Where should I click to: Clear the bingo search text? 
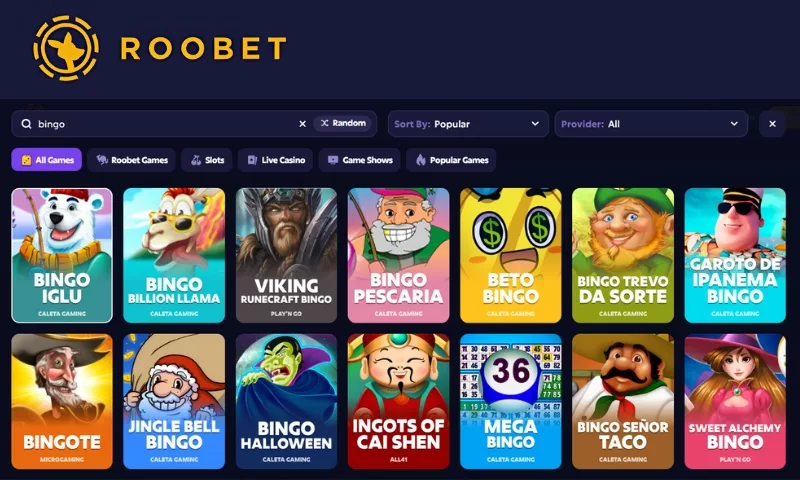pos(303,124)
